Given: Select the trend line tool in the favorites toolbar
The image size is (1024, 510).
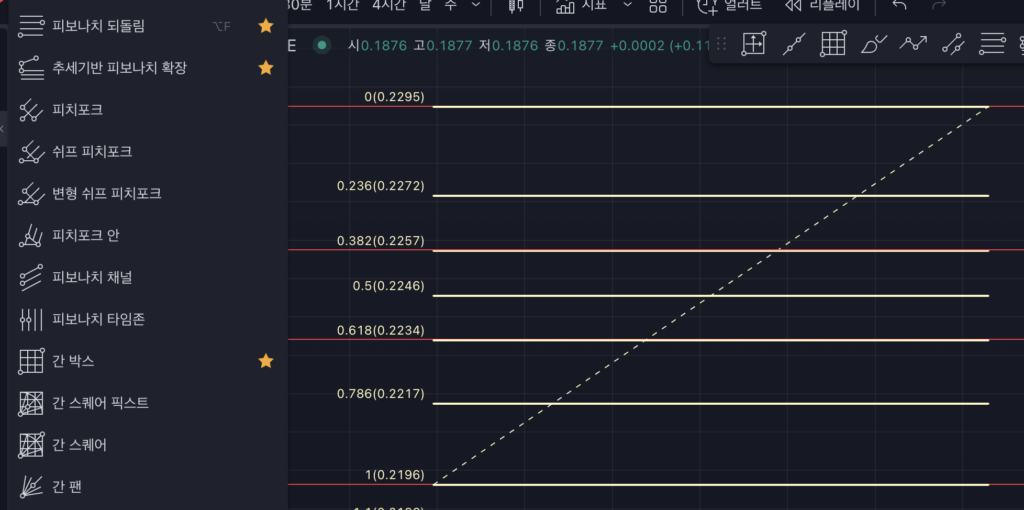Looking at the screenshot, I should [x=793, y=44].
